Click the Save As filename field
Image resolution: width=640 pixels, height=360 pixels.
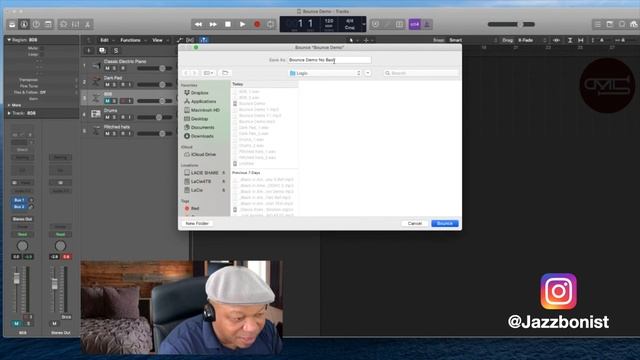[329, 60]
